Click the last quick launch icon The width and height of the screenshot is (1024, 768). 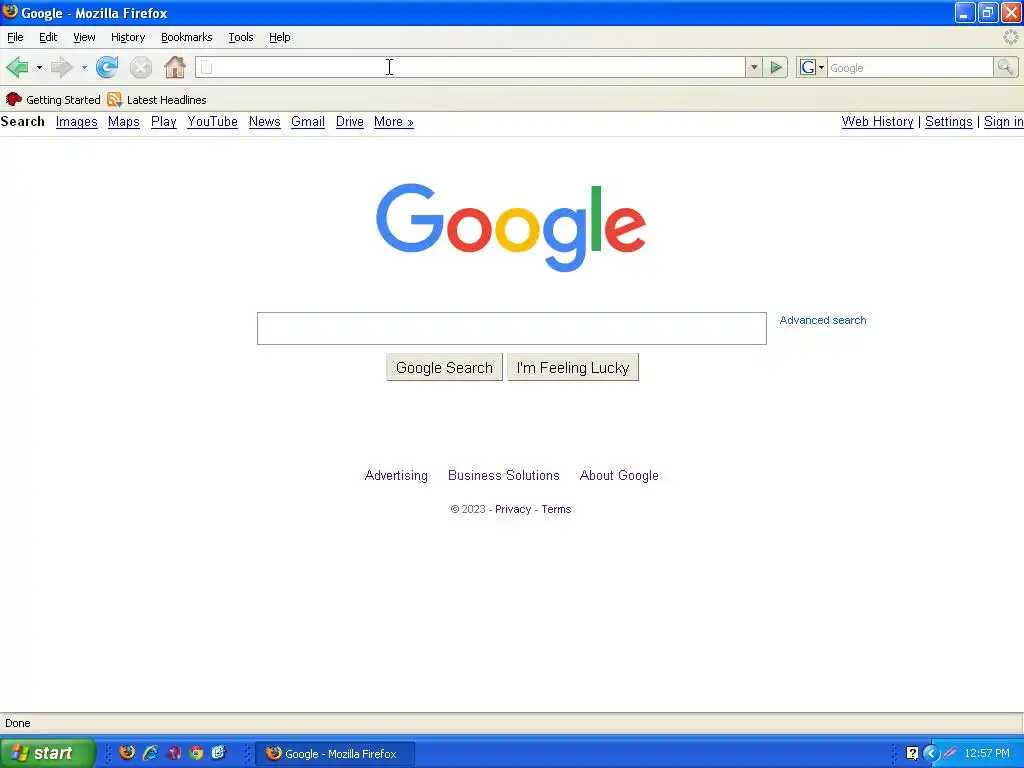(218, 753)
